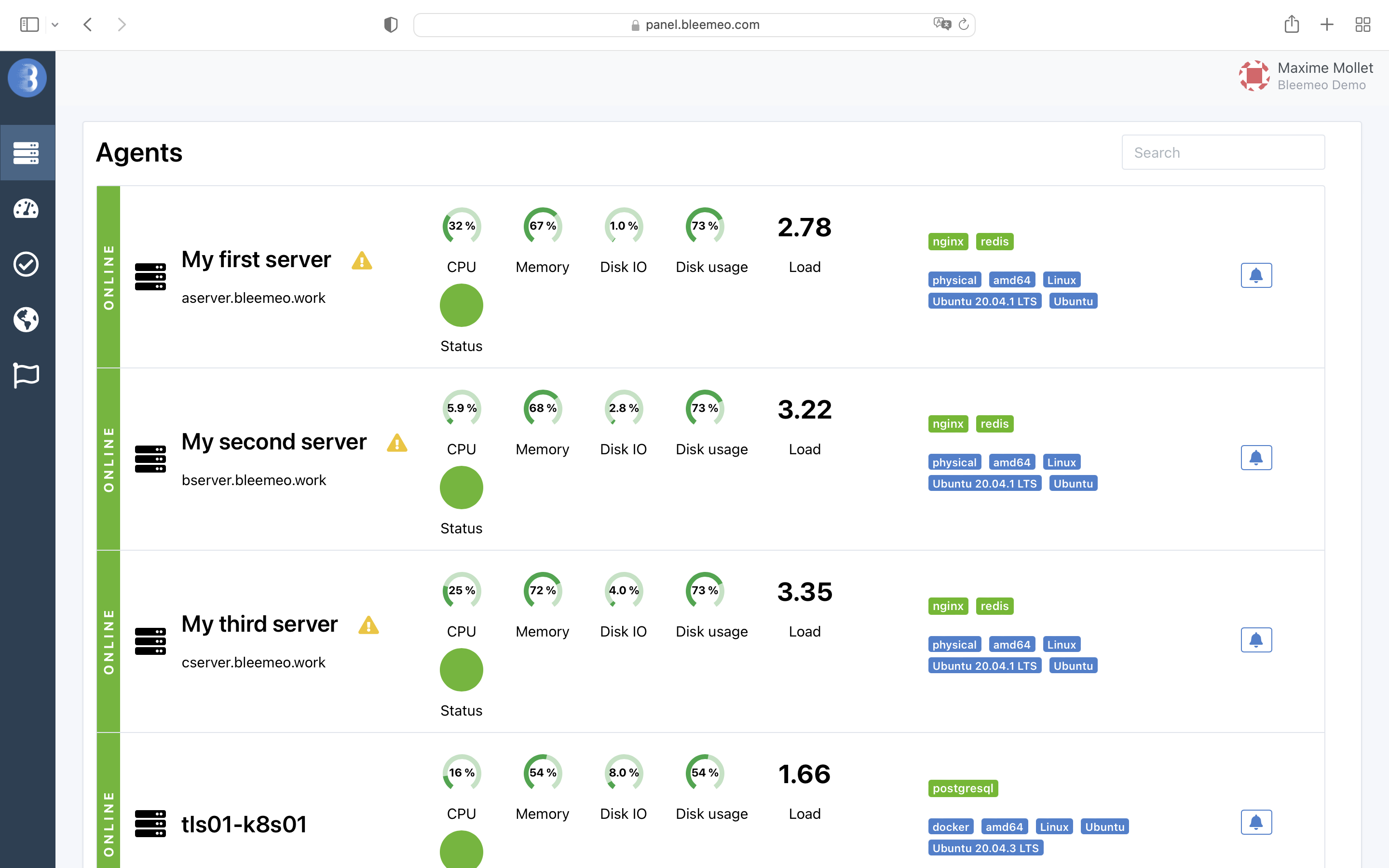1389x868 pixels.
Task: Select the nginx tag on My first server
Action: [x=948, y=242]
